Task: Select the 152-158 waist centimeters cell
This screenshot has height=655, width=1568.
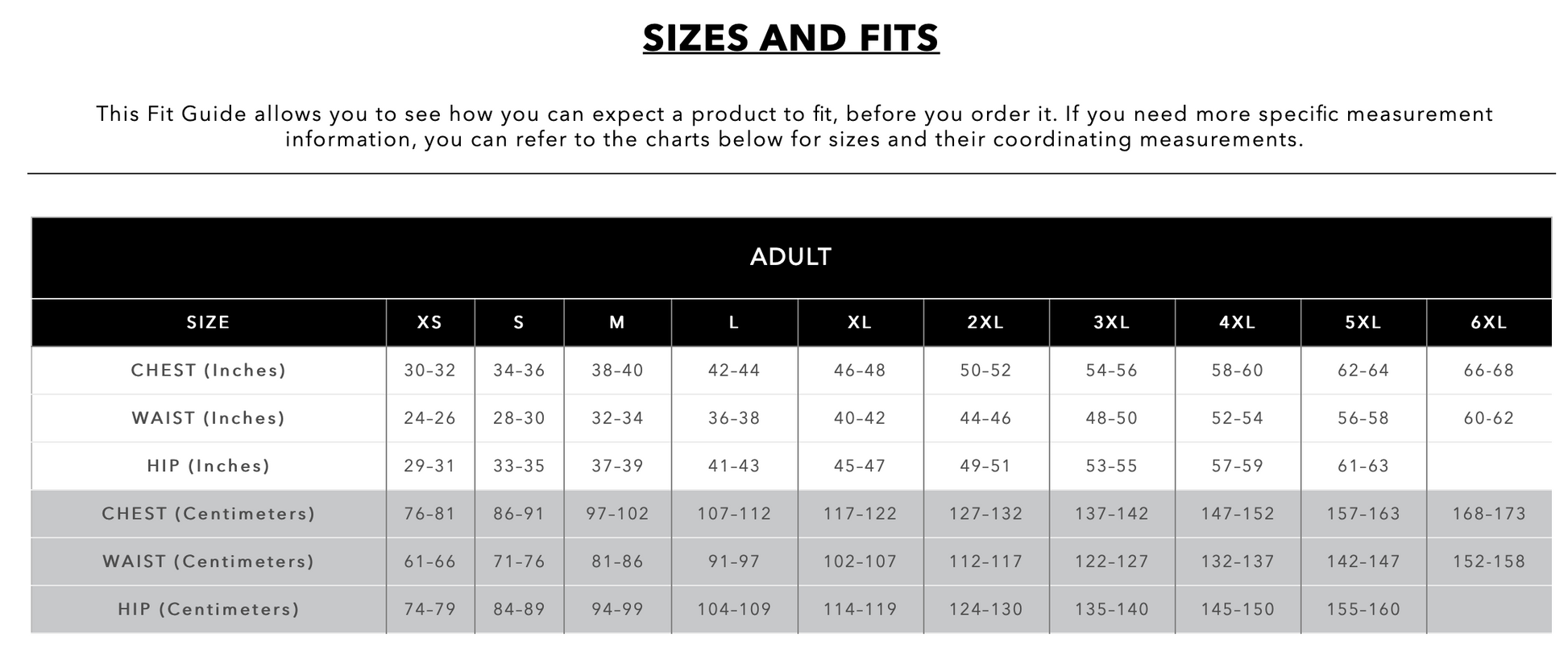Action: point(1488,562)
